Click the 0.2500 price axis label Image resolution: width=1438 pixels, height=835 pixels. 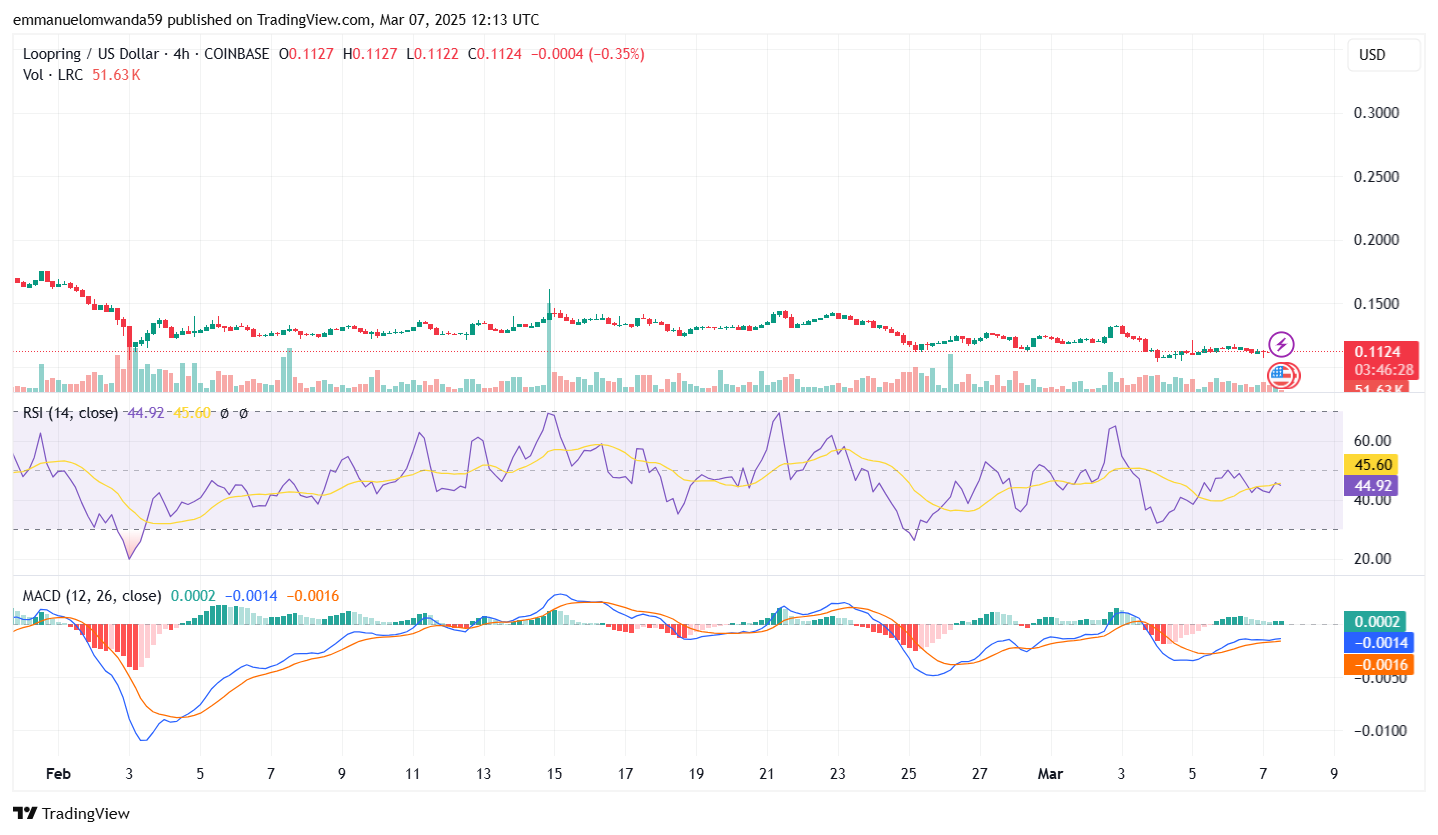[x=1377, y=177]
